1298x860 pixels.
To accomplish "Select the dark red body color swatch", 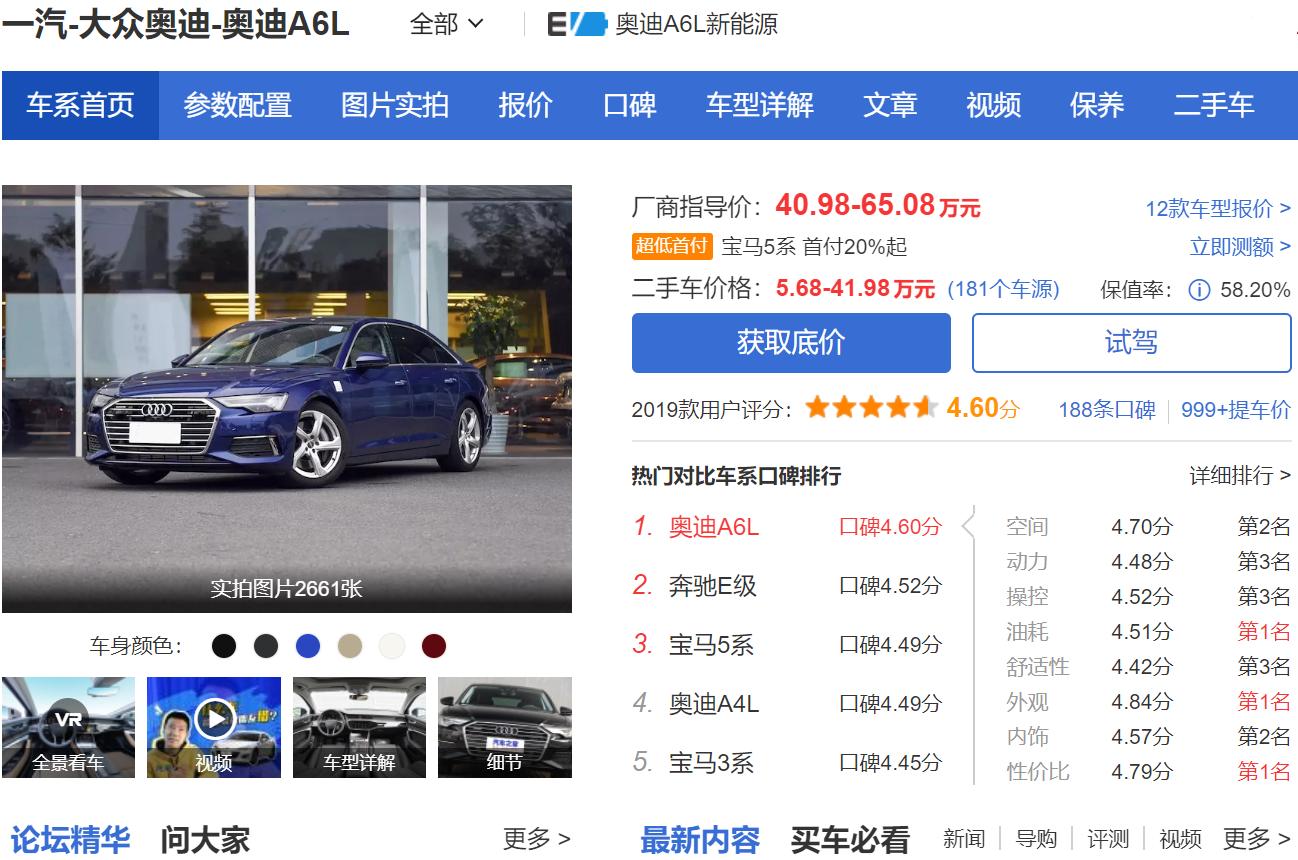I will click(433, 645).
